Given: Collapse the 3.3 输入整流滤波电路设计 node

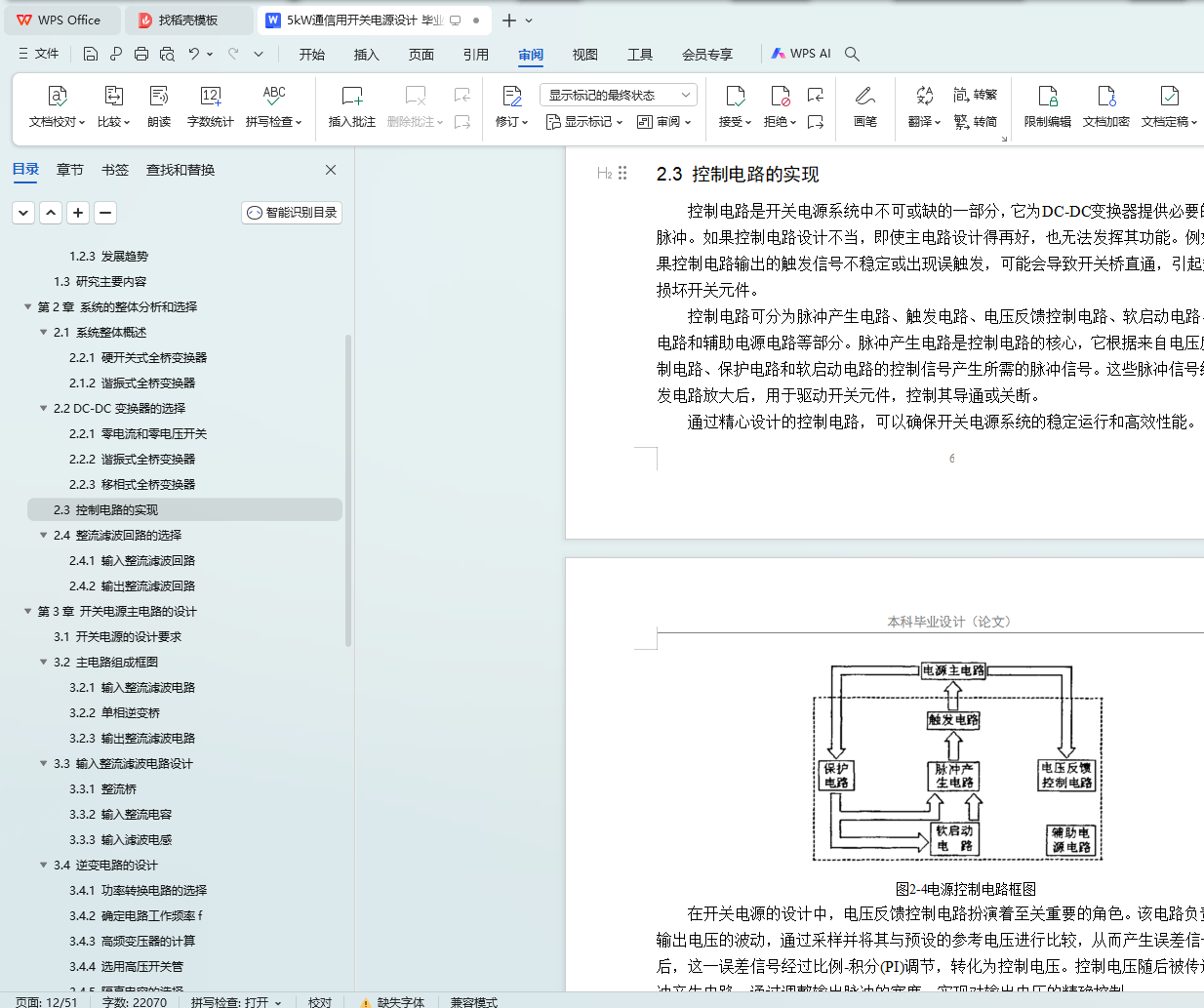Looking at the screenshot, I should point(43,763).
